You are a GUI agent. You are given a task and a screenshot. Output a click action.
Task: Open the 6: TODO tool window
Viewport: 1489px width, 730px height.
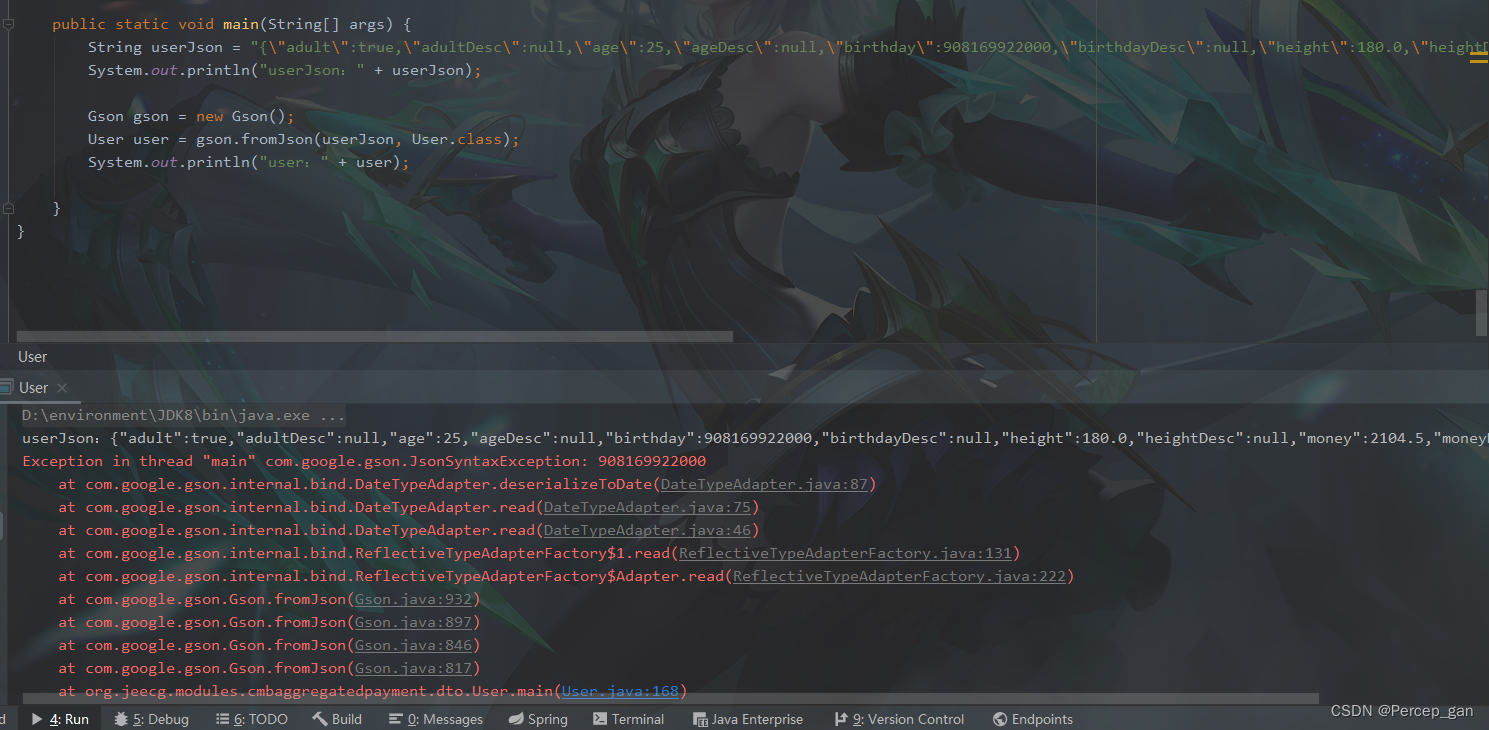252,719
